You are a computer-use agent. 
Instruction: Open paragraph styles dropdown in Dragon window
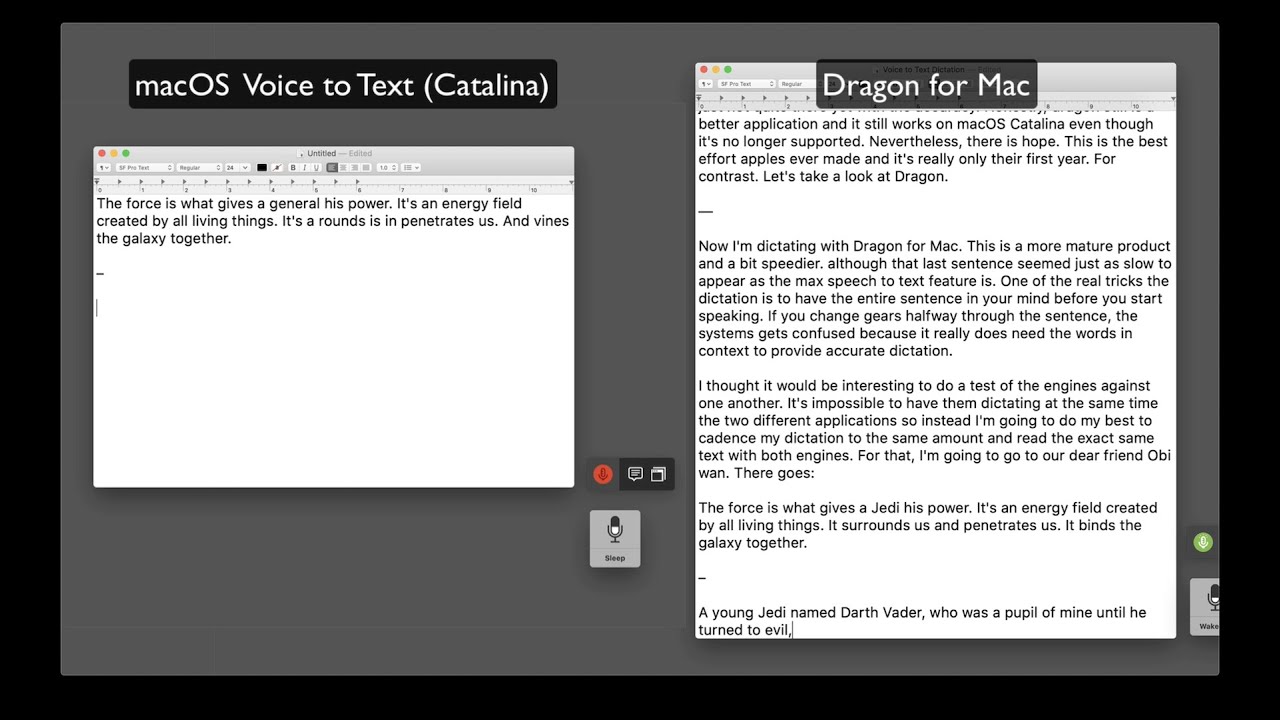(x=706, y=84)
